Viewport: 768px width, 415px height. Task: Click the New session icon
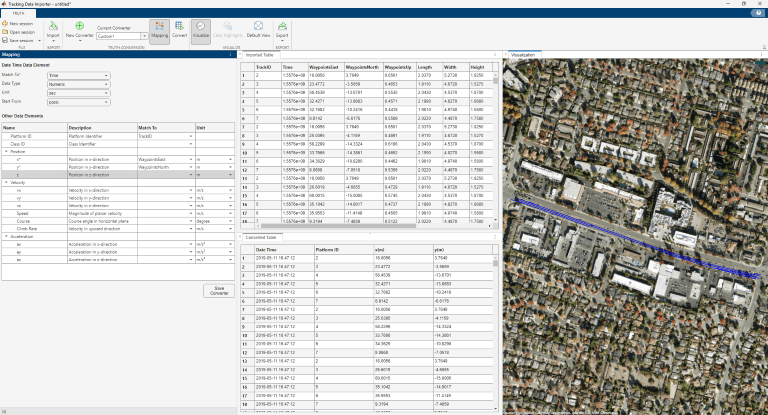tap(5, 22)
